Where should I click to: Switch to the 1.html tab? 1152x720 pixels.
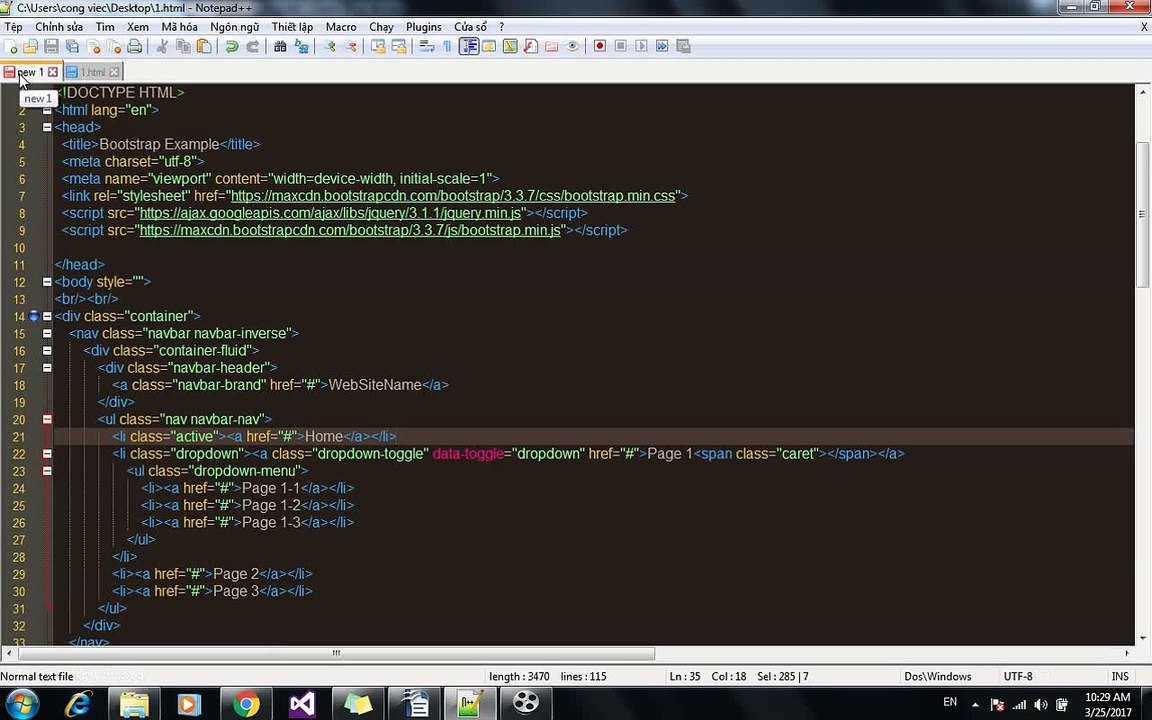click(x=93, y=72)
